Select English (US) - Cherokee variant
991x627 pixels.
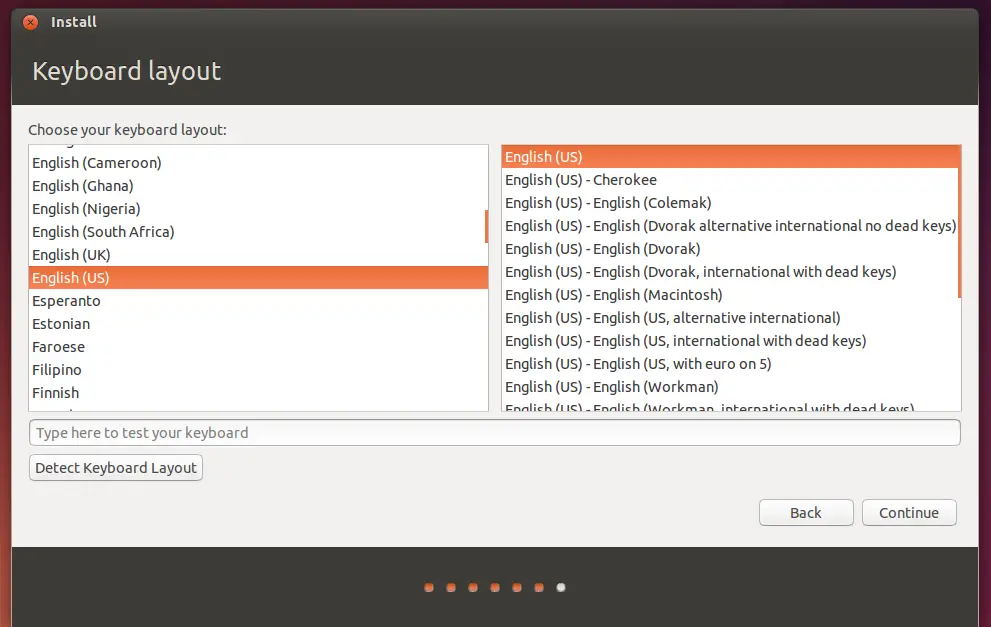pos(730,180)
